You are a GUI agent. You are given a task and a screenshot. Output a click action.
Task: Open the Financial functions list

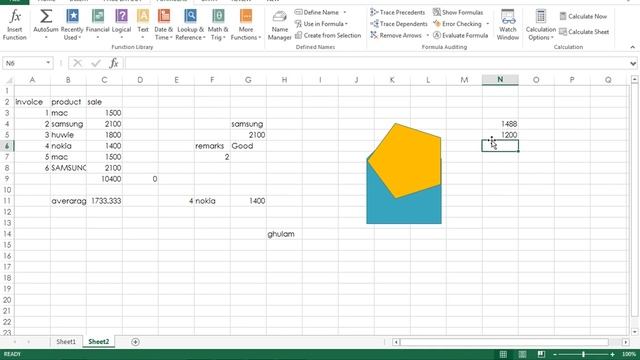(x=98, y=25)
